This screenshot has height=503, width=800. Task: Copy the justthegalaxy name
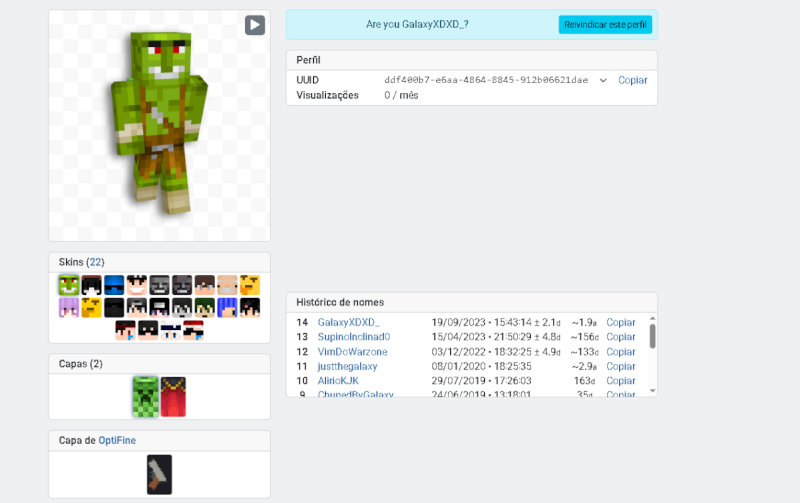tap(620, 367)
